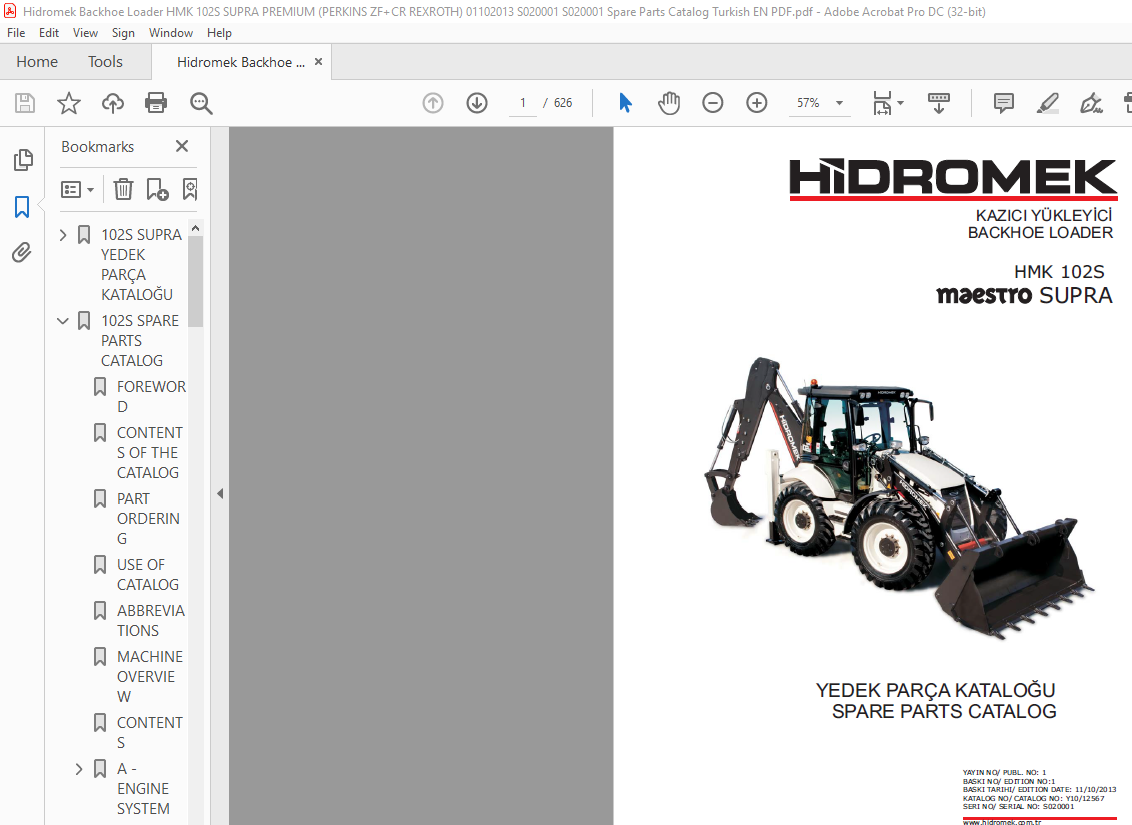Viewport: 1132px width, 825px height.
Task: Activate the Hand pan tool
Action: pyautogui.click(x=669, y=103)
